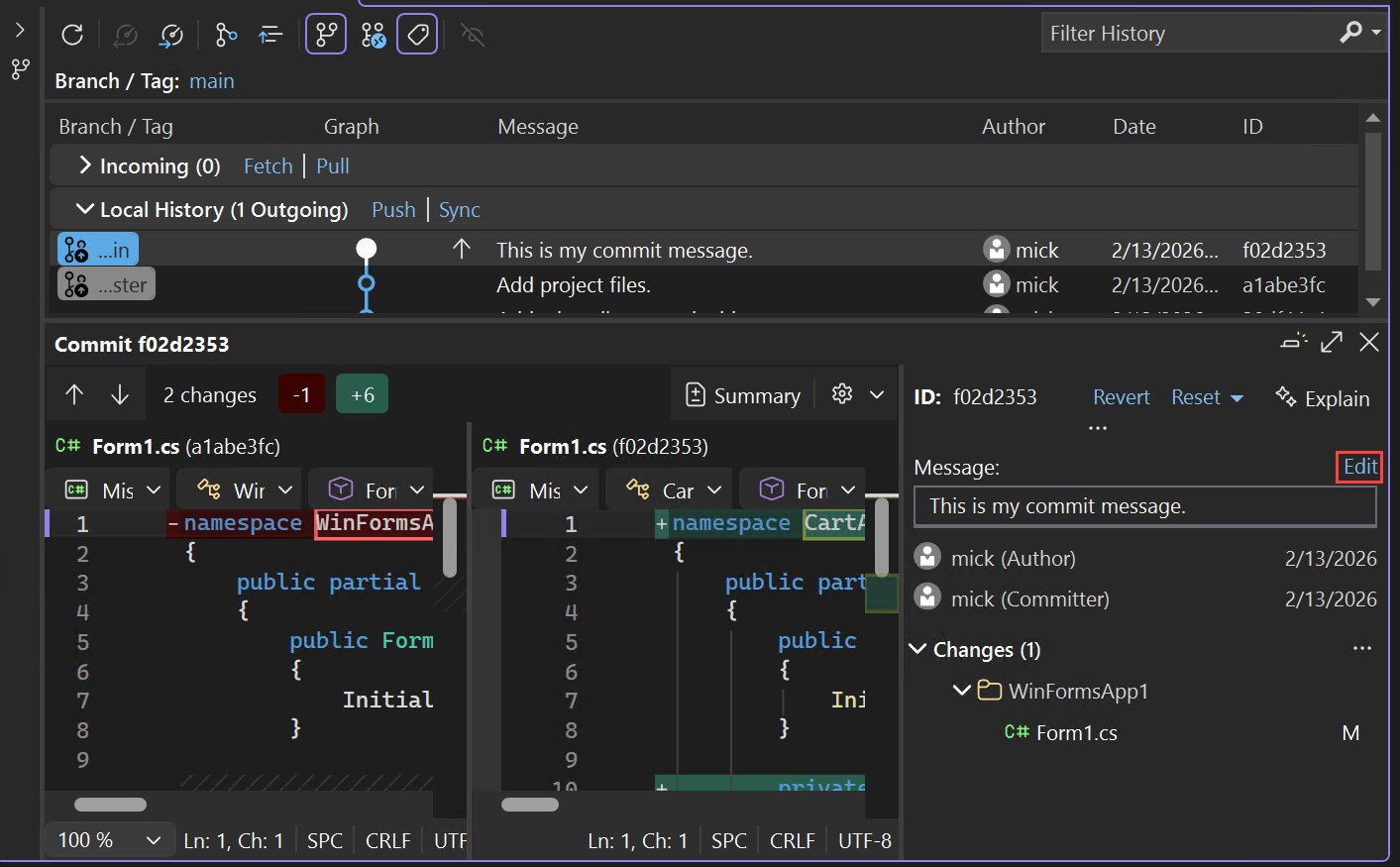Click inside the commit message field
Screen dimensions: 1400x867
coord(1145,505)
